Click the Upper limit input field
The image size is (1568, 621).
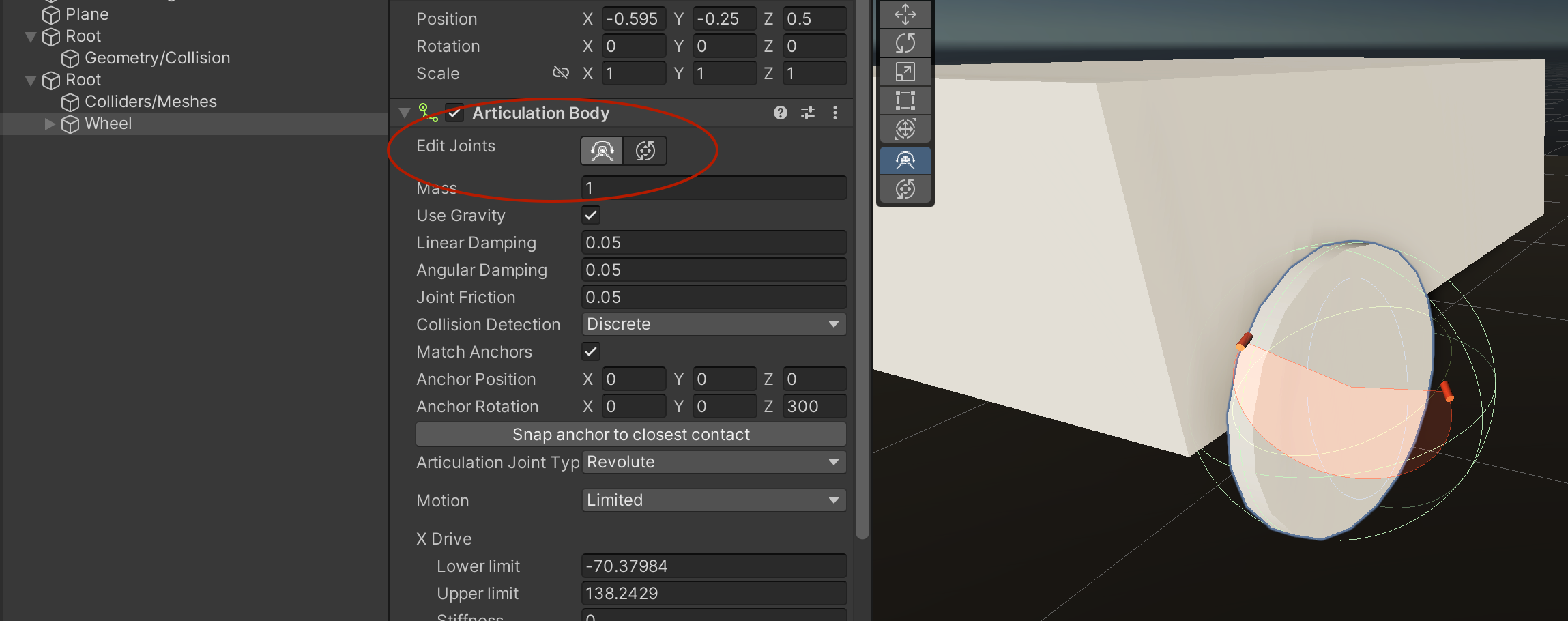click(x=713, y=593)
